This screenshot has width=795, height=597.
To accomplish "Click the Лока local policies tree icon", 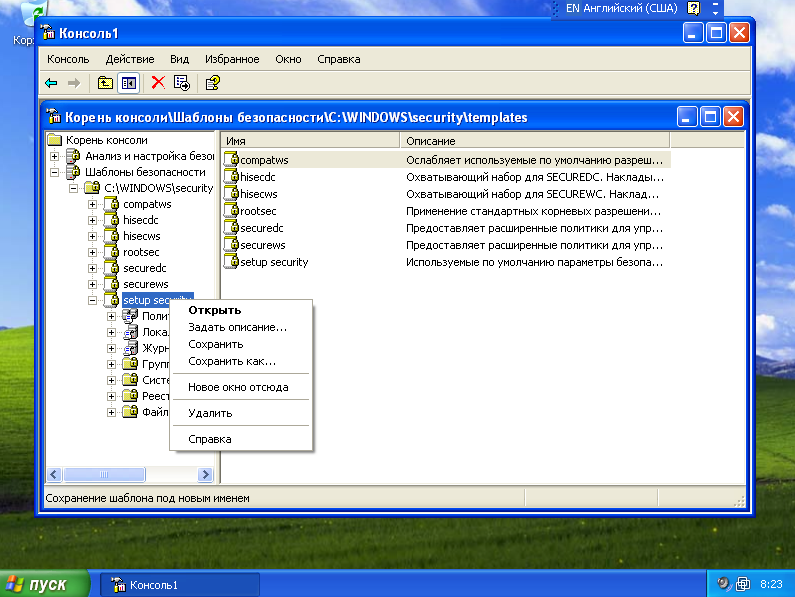I will [130, 332].
